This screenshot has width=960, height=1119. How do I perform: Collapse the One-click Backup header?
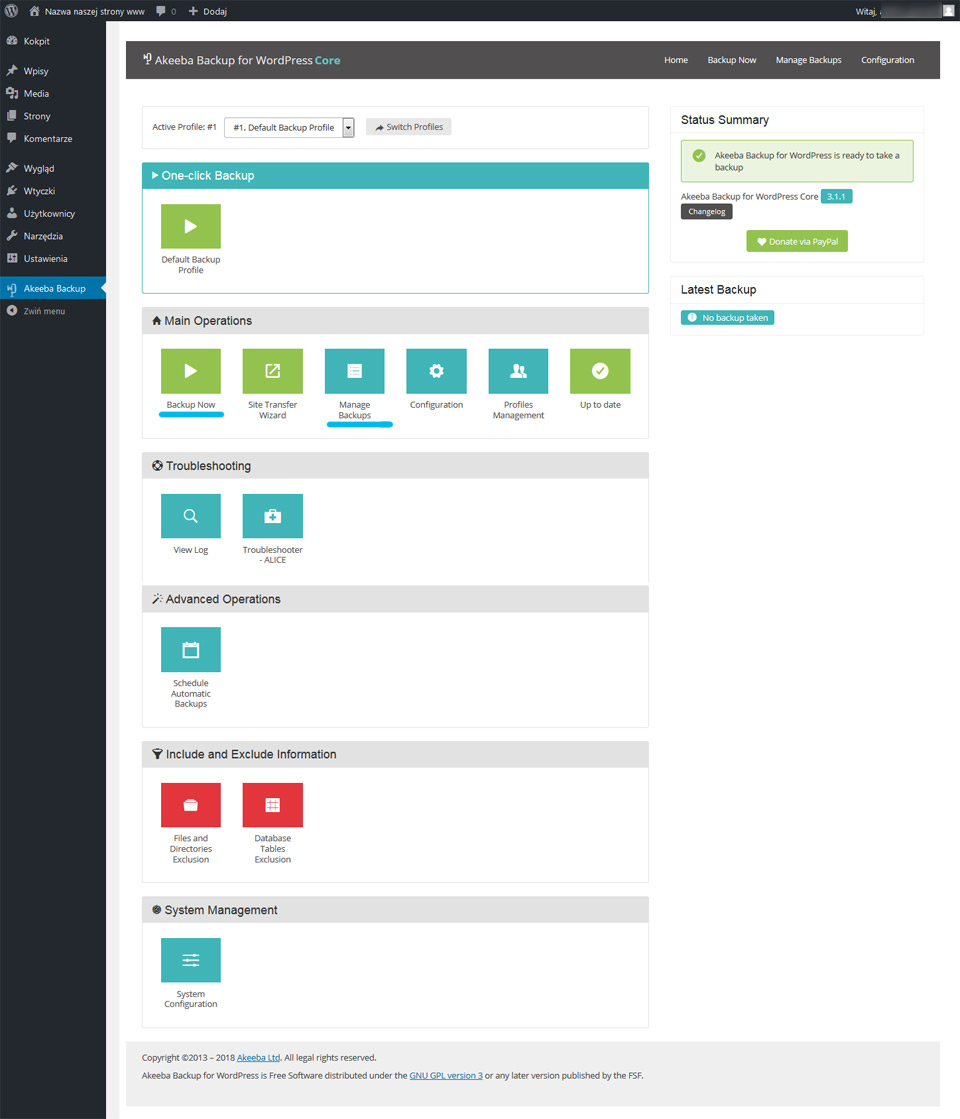point(395,176)
